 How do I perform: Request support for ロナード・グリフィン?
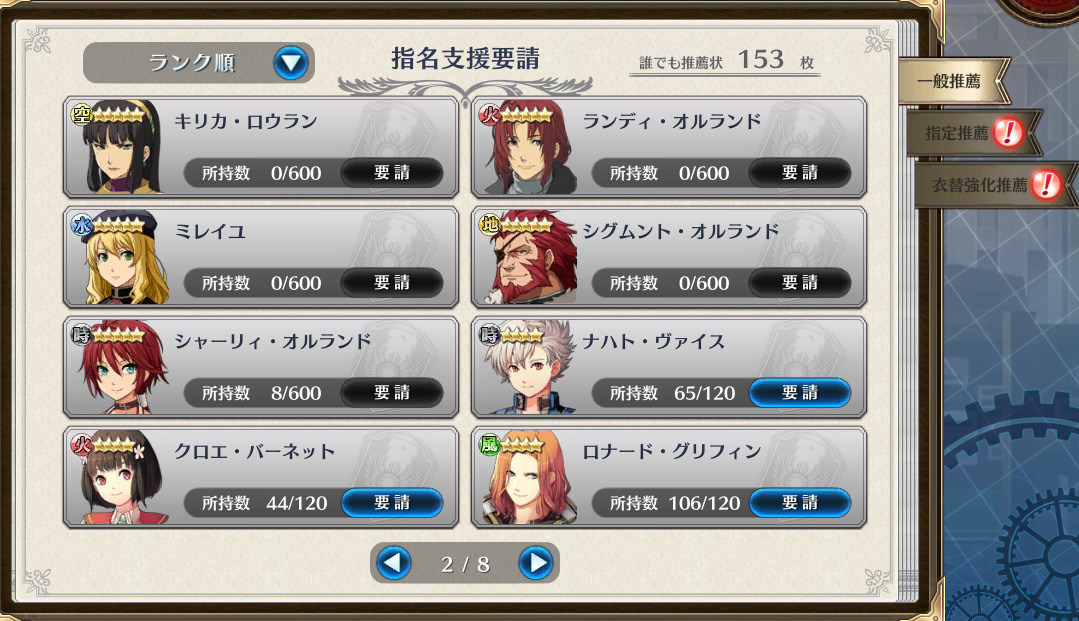click(800, 503)
